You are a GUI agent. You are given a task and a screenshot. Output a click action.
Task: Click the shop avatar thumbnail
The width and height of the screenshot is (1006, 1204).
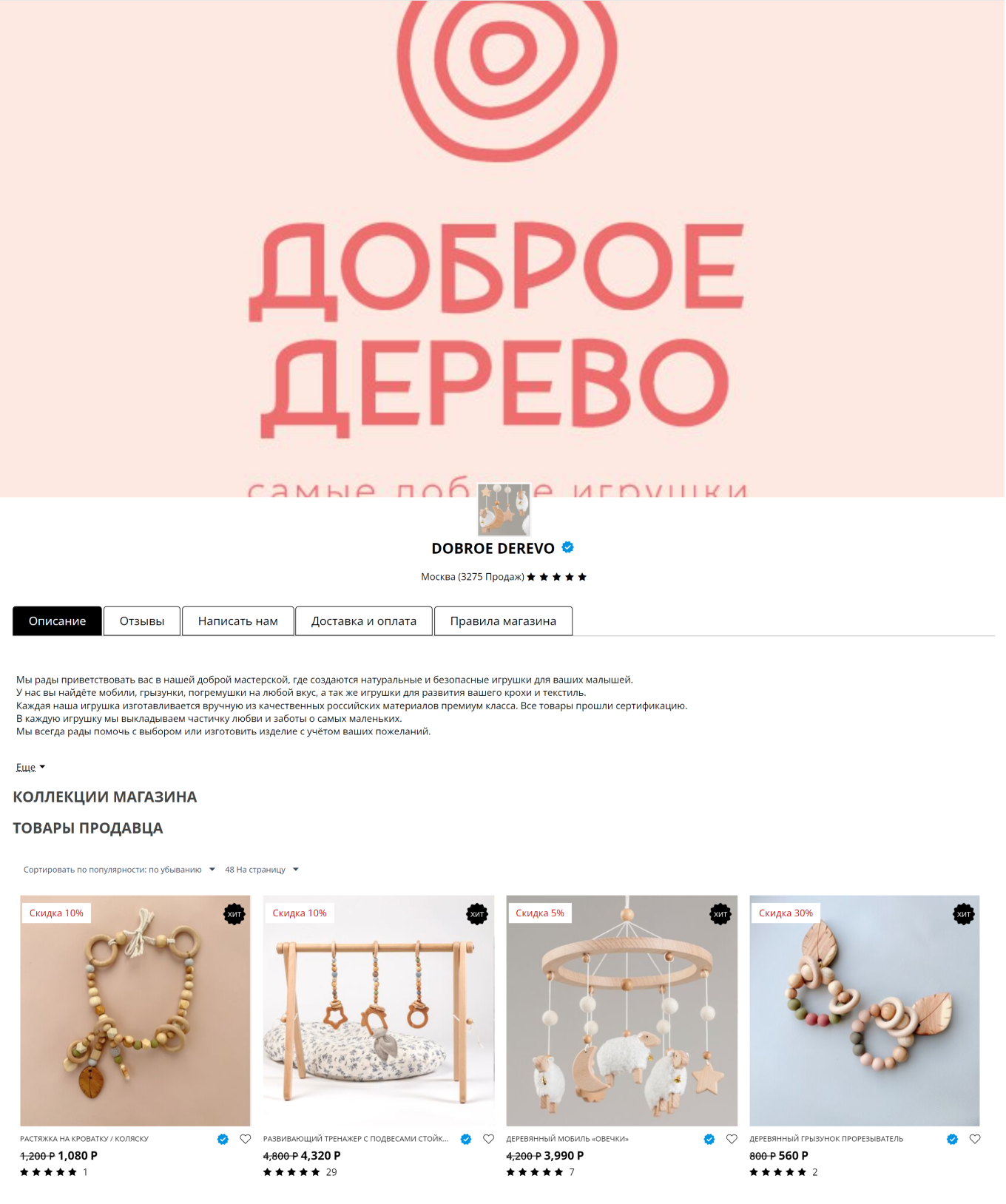pyautogui.click(x=504, y=510)
